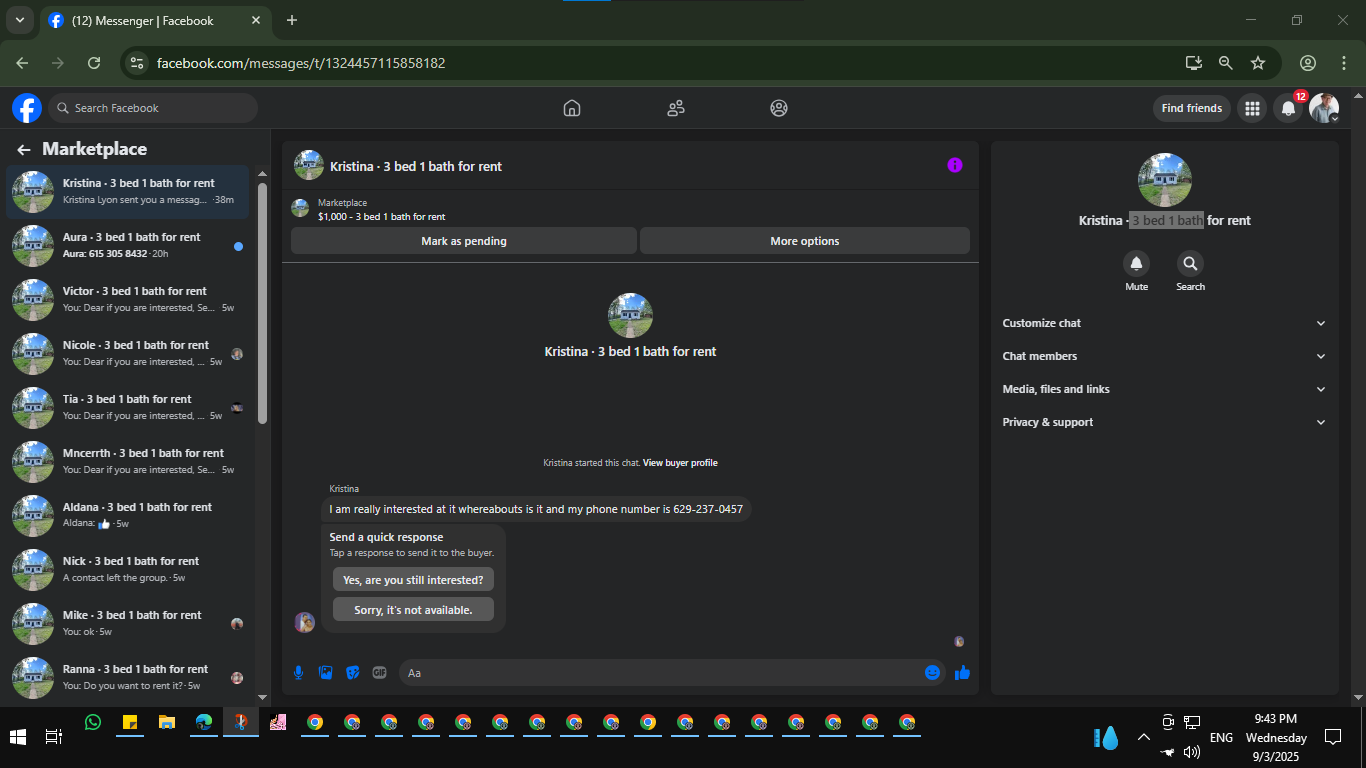This screenshot has width=1366, height=768.
Task: Choose a GIF icon
Action: [379, 673]
